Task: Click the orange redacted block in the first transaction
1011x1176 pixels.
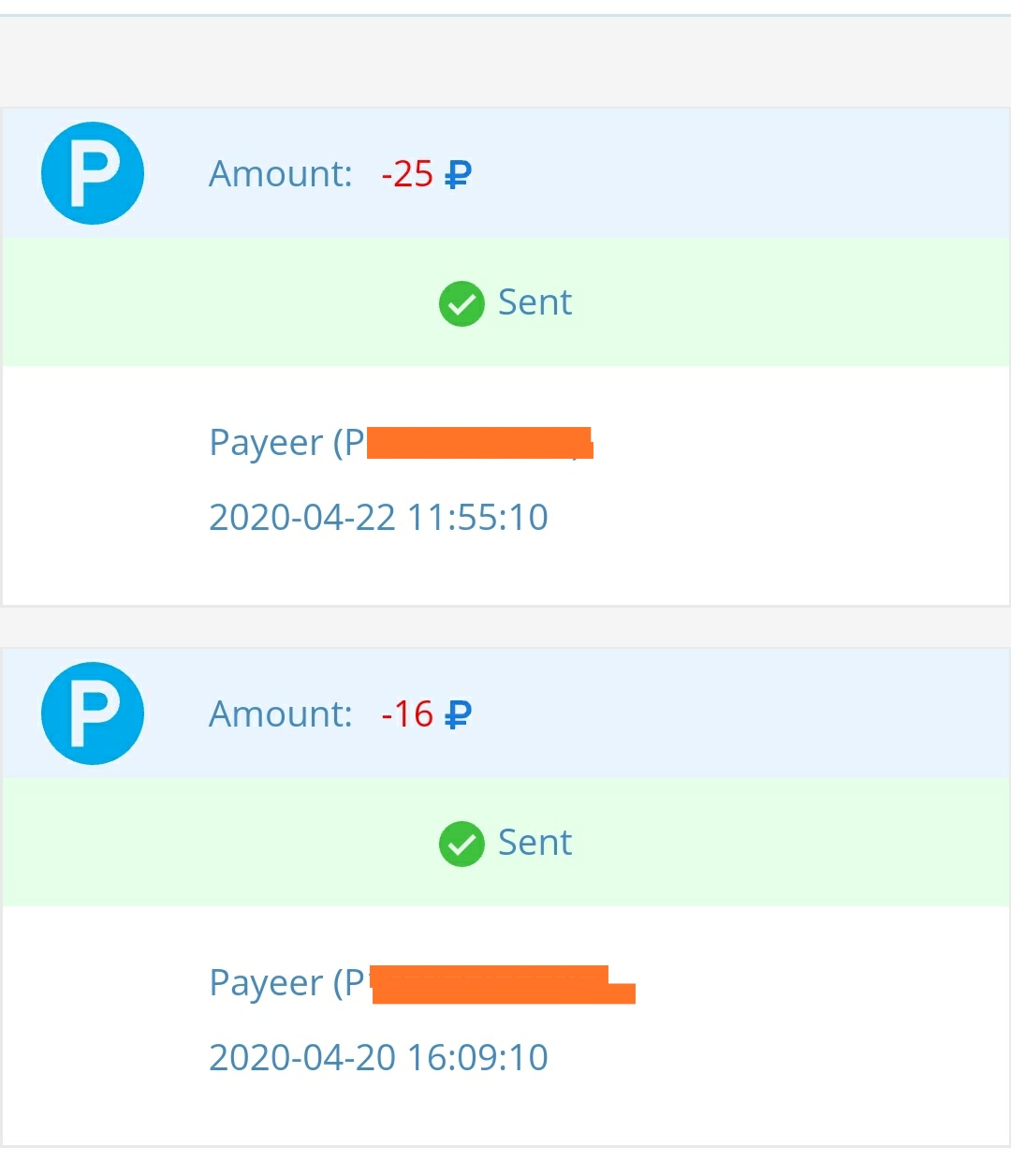Action: pyautogui.click(x=479, y=443)
